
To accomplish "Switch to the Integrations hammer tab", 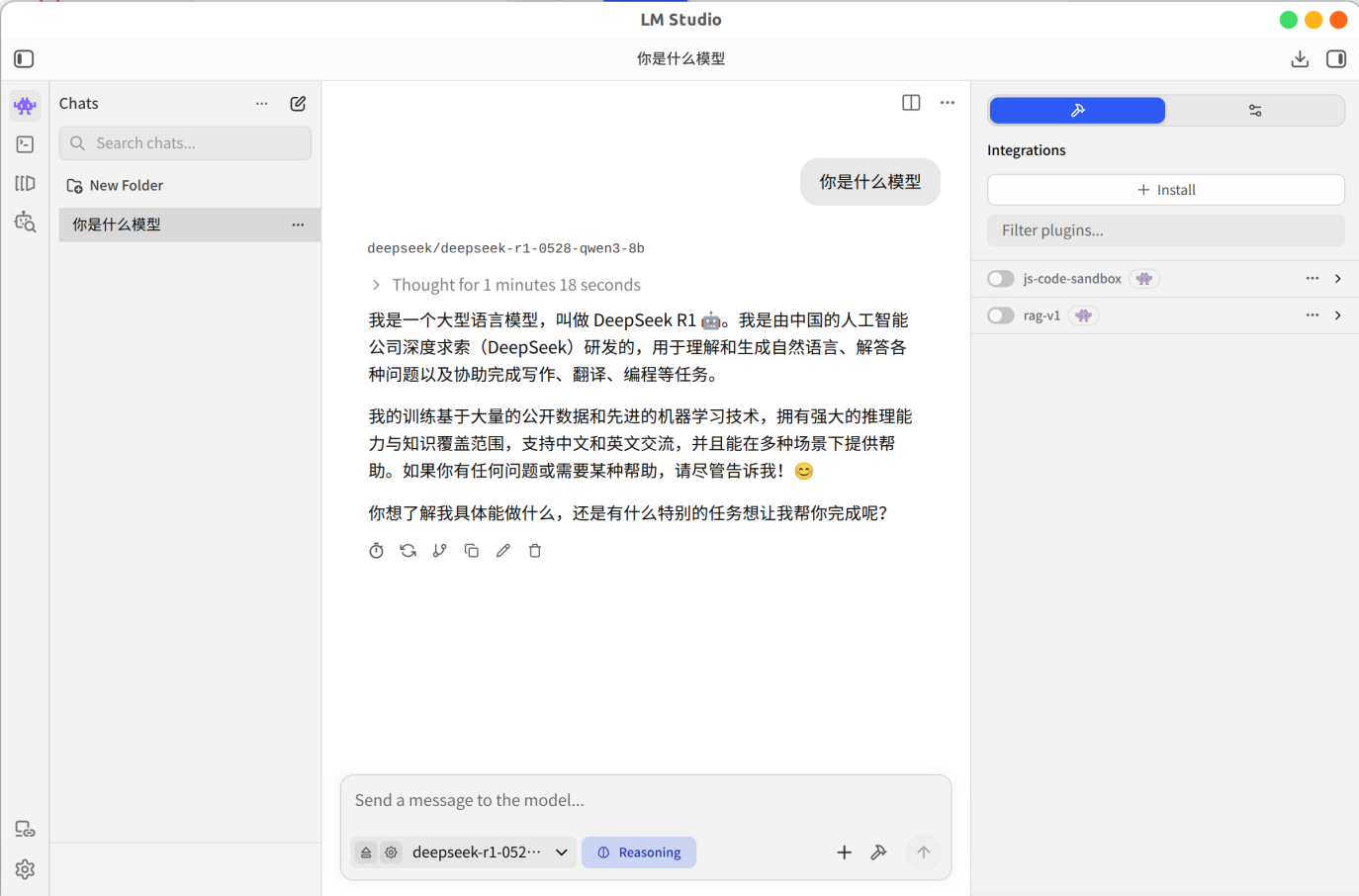I will [x=1077, y=111].
